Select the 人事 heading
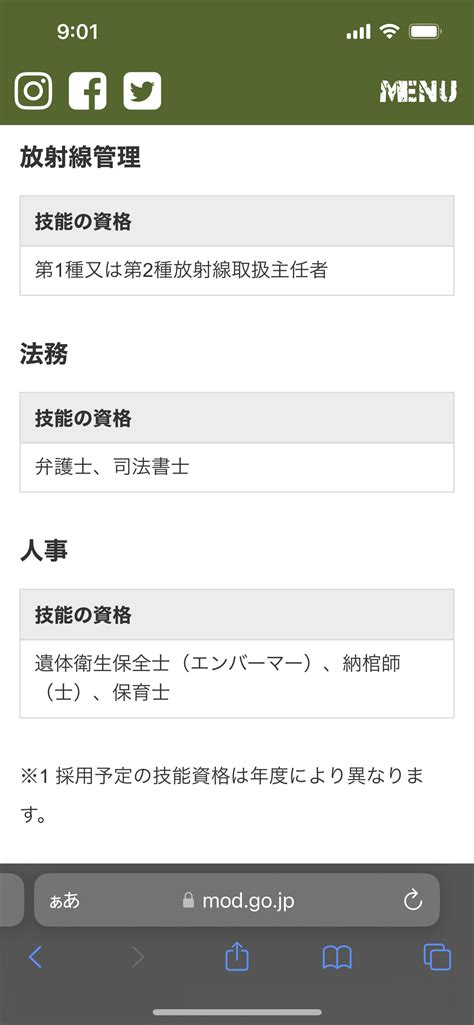Viewport: 474px width, 1025px height. tap(44, 551)
